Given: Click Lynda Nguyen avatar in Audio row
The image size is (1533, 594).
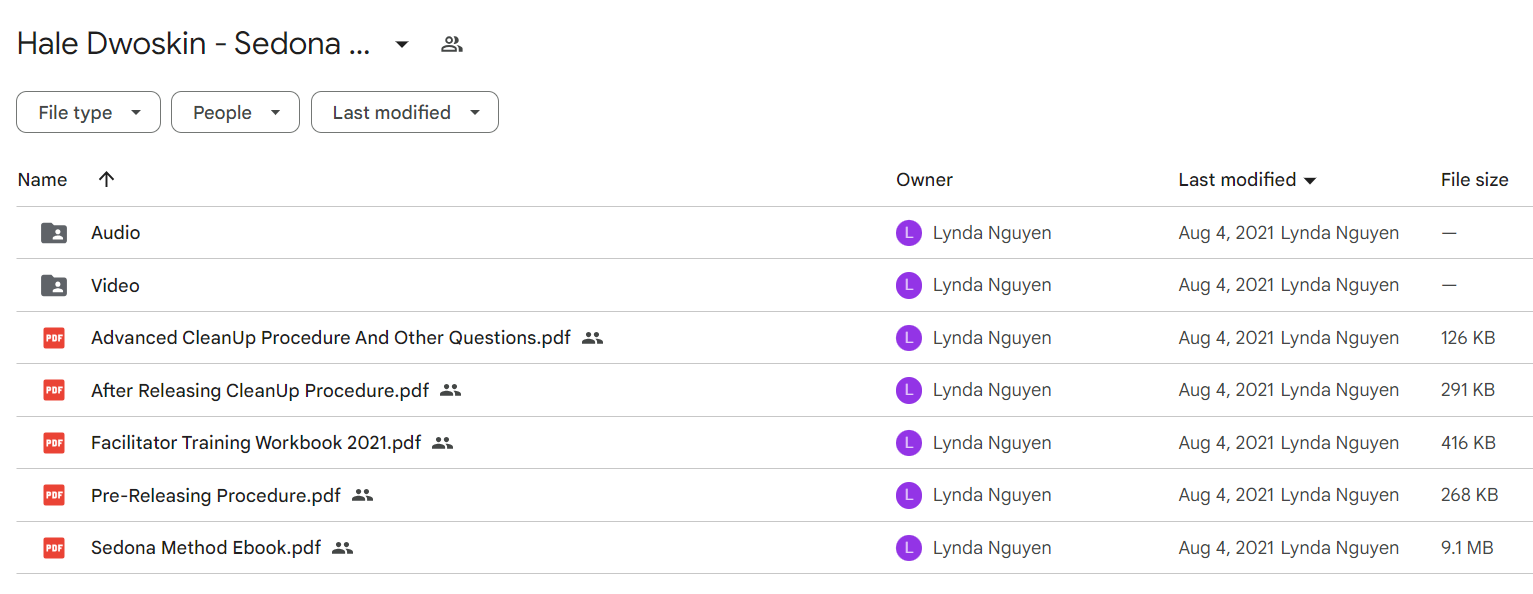Looking at the screenshot, I should click(x=908, y=233).
